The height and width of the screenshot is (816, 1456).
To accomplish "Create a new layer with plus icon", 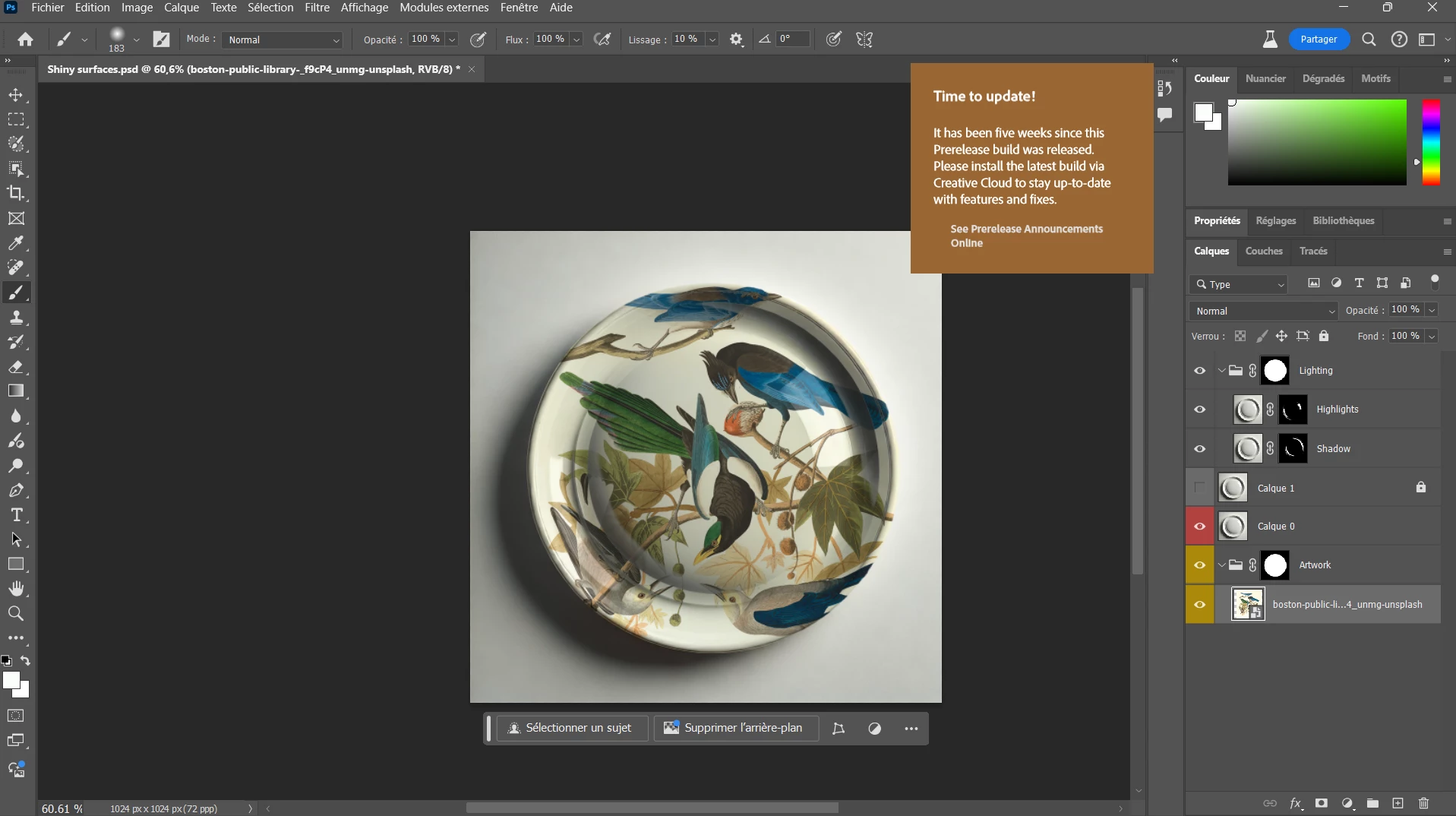I will point(1398,803).
